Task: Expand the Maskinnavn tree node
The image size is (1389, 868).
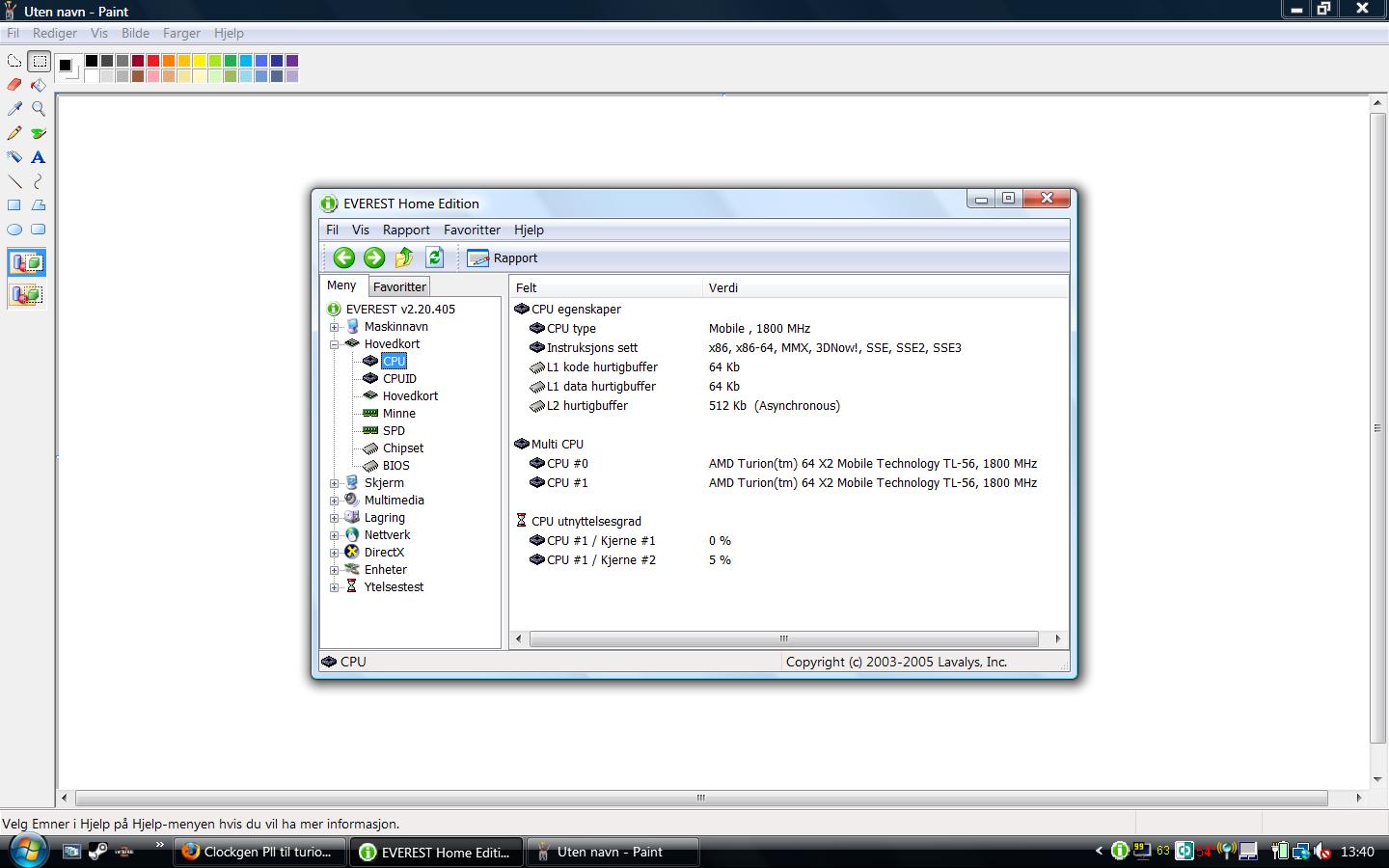Action: [x=334, y=327]
